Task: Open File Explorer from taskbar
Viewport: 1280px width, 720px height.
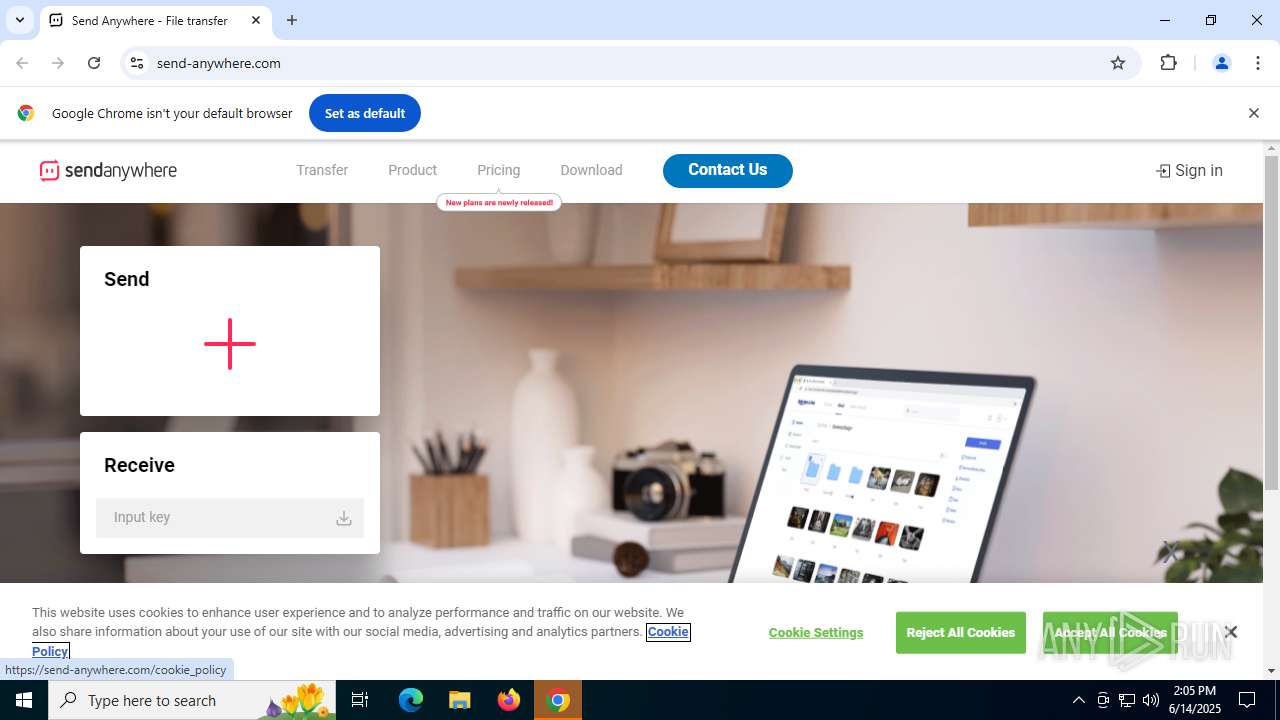Action: point(459,700)
